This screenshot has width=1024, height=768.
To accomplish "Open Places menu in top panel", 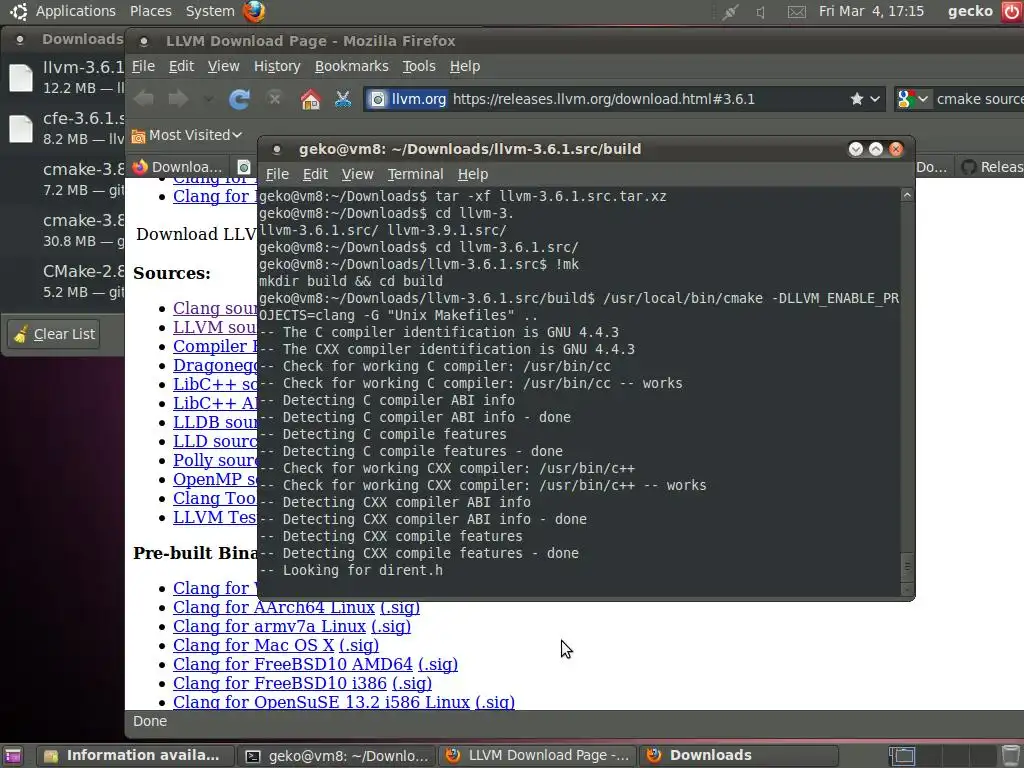I will (151, 11).
